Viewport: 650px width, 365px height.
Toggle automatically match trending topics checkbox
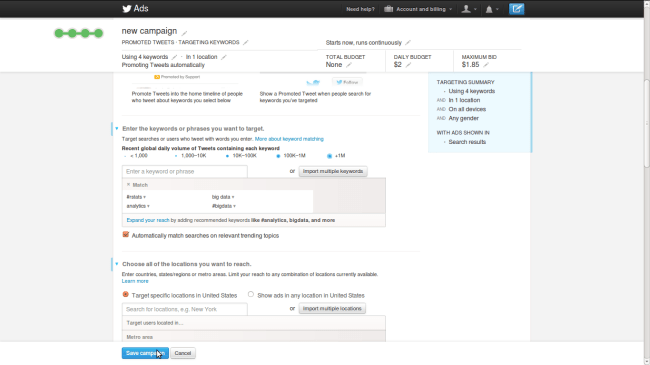coord(126,235)
